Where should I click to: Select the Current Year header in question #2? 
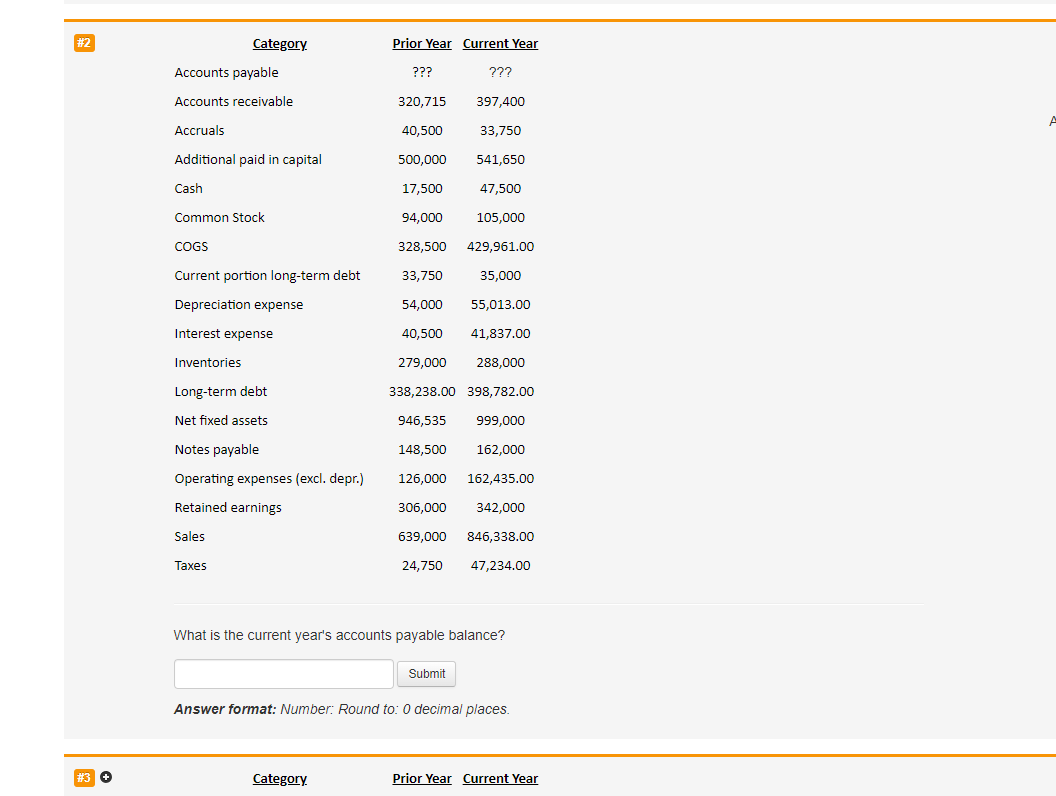(x=500, y=43)
